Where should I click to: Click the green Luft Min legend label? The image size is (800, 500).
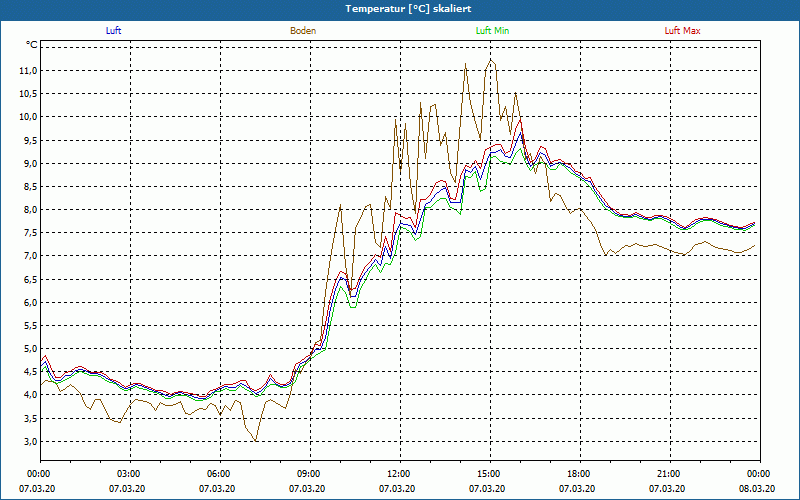pos(492,31)
